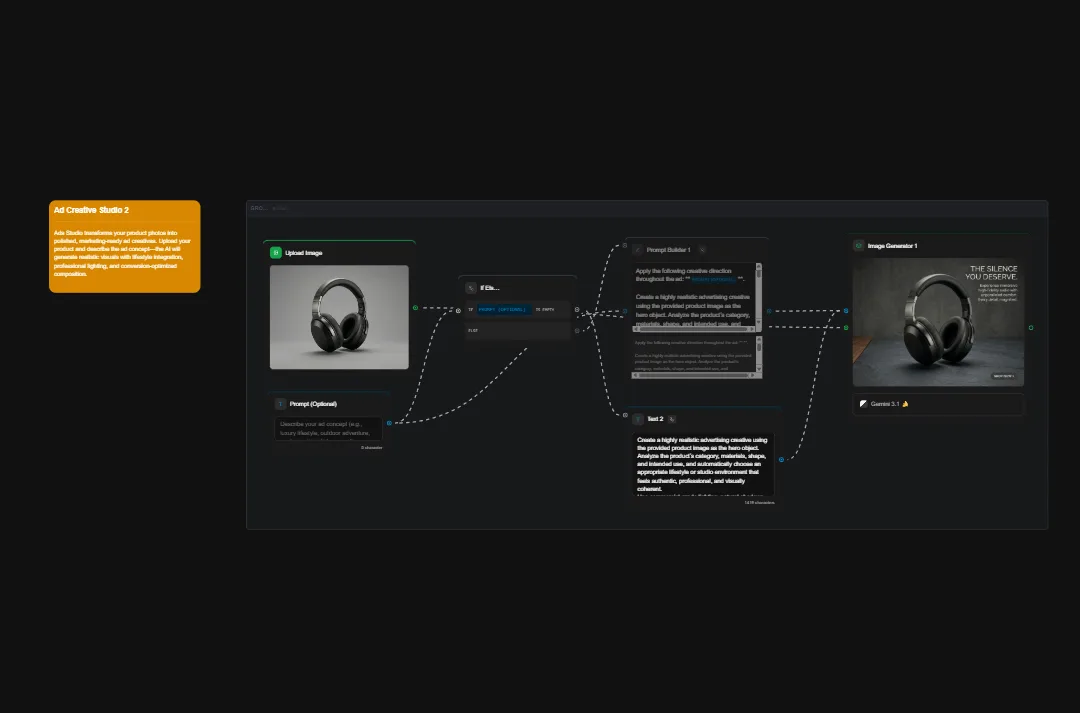Click the chain icon next to Text 2

(671, 419)
